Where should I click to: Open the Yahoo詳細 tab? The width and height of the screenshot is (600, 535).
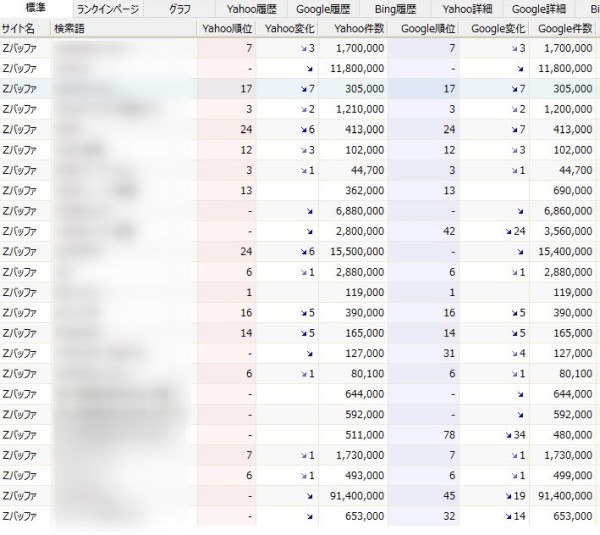(x=467, y=9)
